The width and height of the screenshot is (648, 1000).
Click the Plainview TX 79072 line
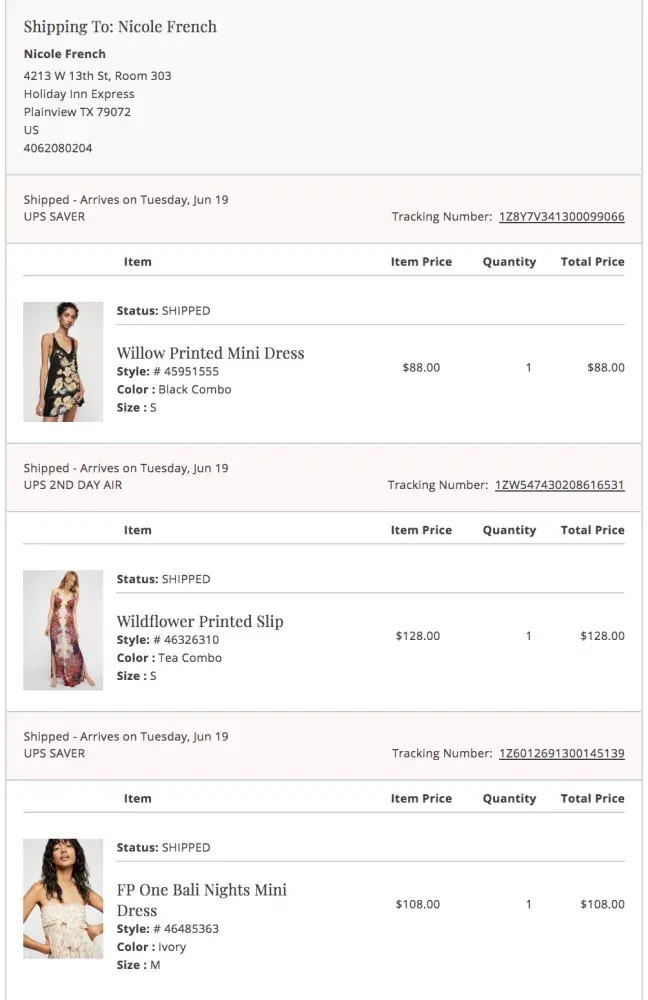pyautogui.click(x=77, y=112)
